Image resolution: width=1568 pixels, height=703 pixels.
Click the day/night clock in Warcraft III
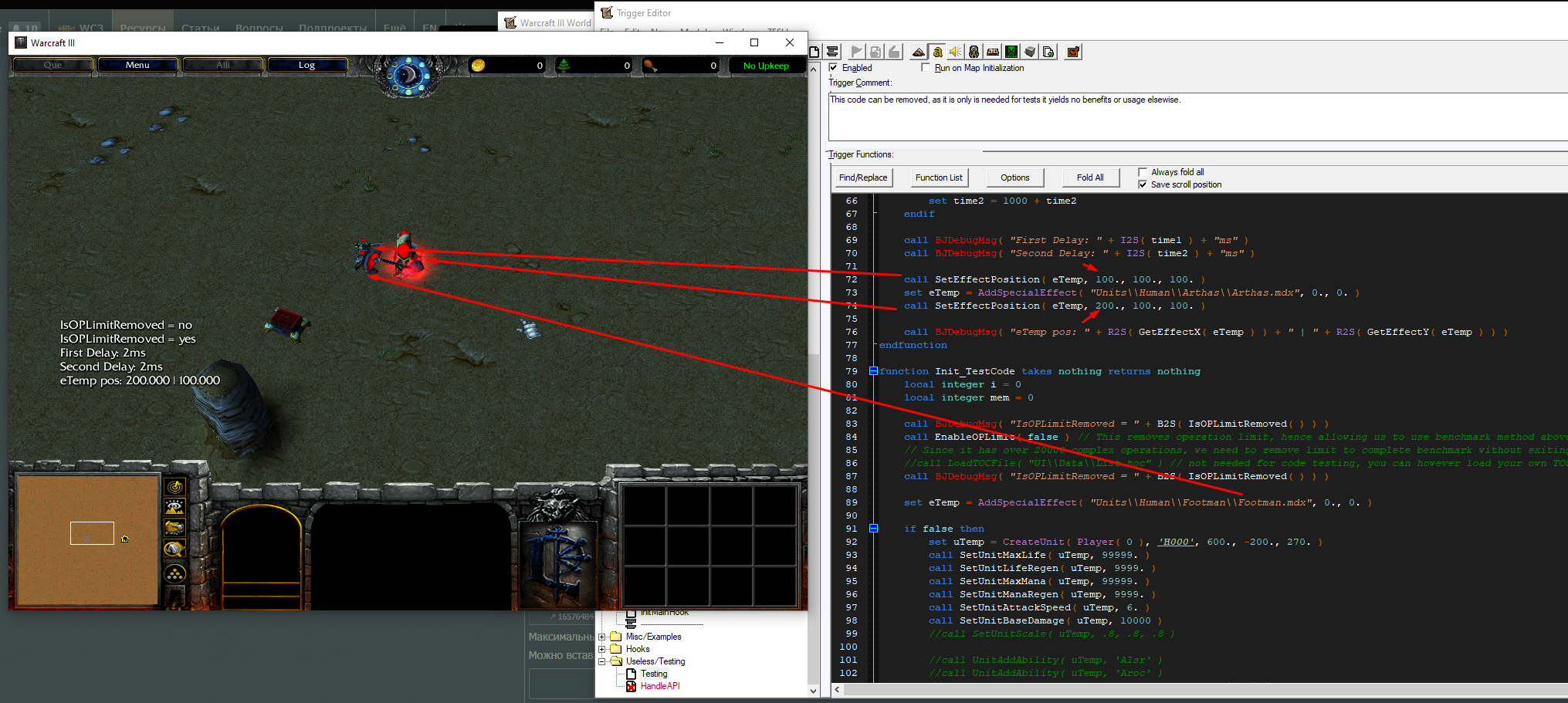click(408, 76)
